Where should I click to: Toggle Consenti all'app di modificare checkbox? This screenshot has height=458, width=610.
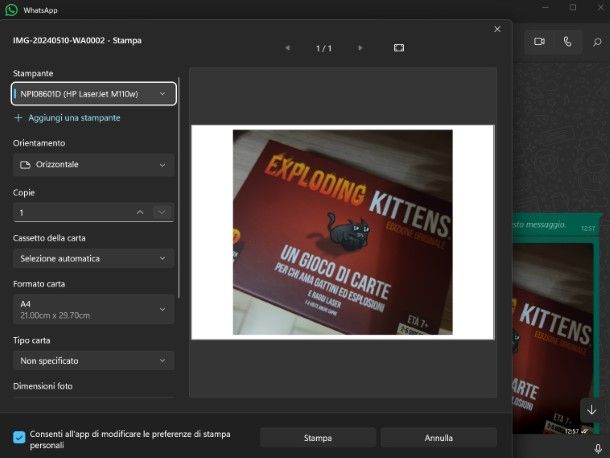pyautogui.click(x=19, y=437)
